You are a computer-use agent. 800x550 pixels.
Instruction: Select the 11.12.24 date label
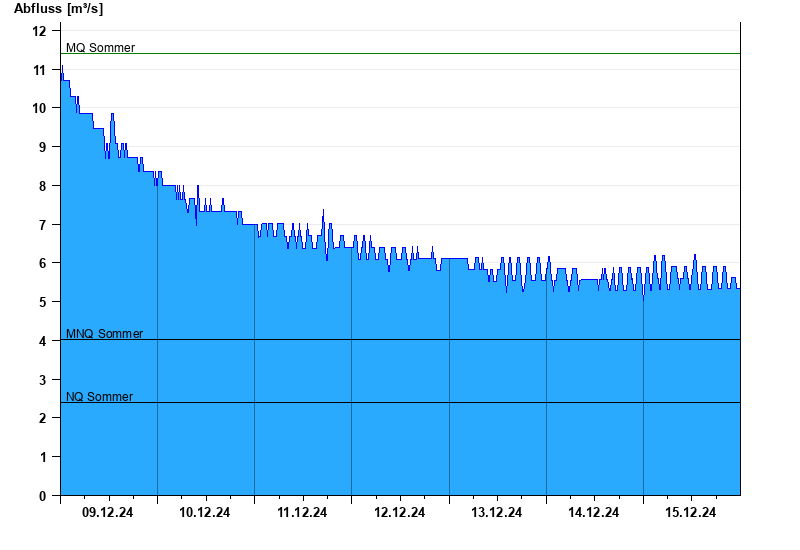click(302, 512)
